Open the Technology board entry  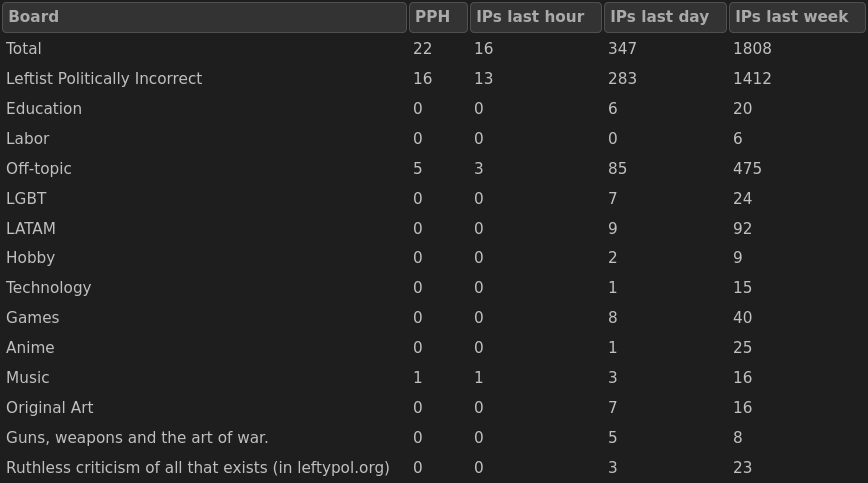pos(49,288)
